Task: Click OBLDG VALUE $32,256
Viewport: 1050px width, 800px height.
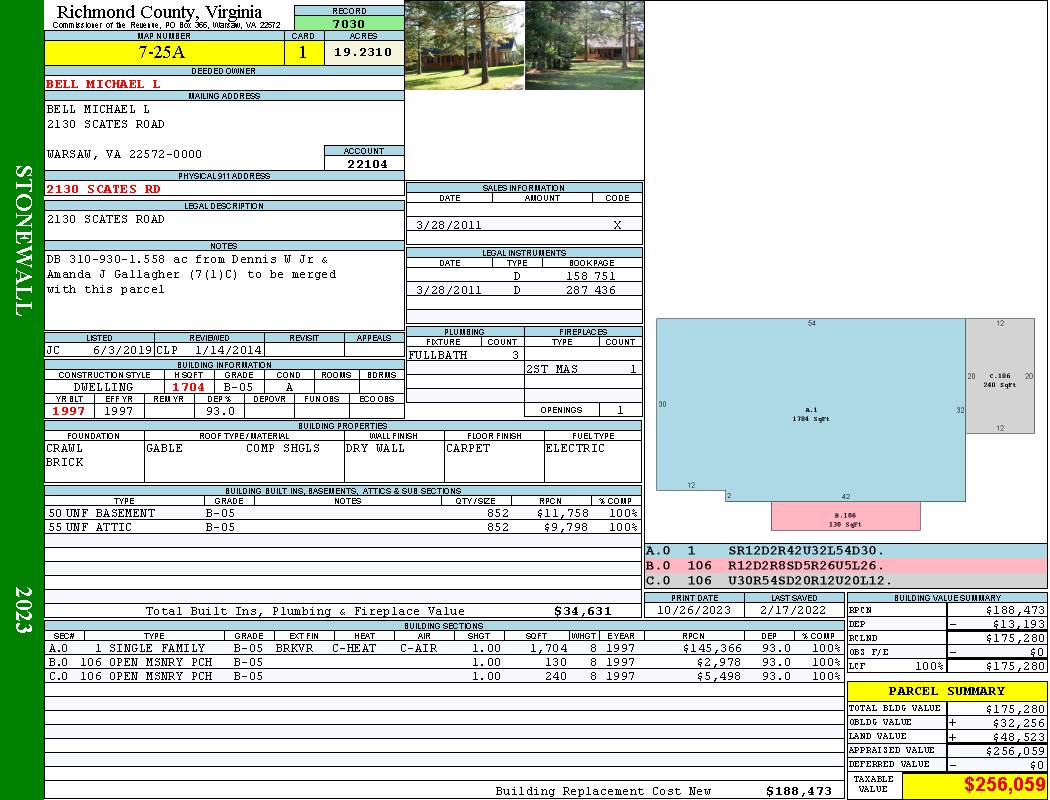Action: 1019,723
